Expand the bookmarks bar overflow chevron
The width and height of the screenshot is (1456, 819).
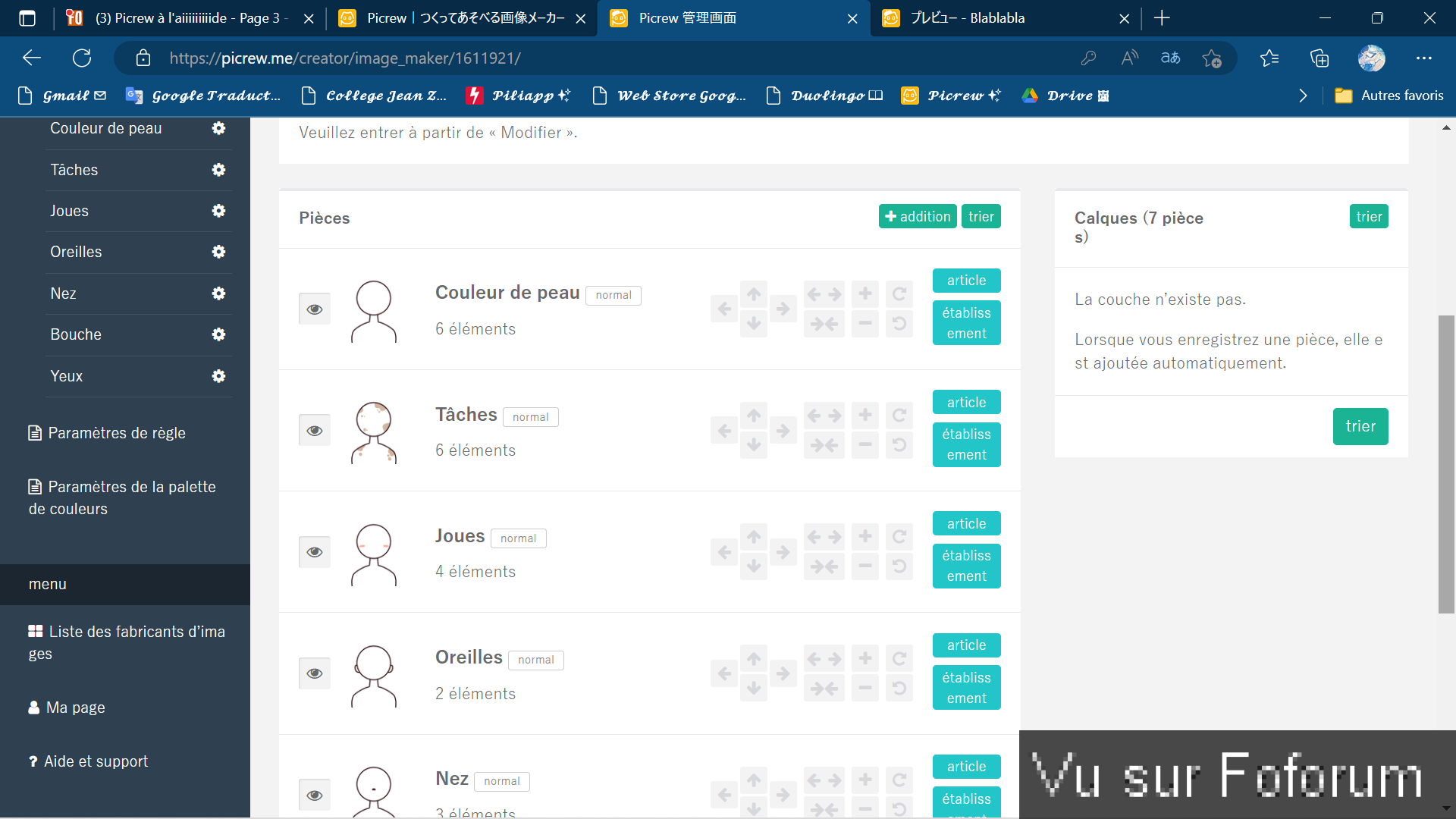[1303, 96]
